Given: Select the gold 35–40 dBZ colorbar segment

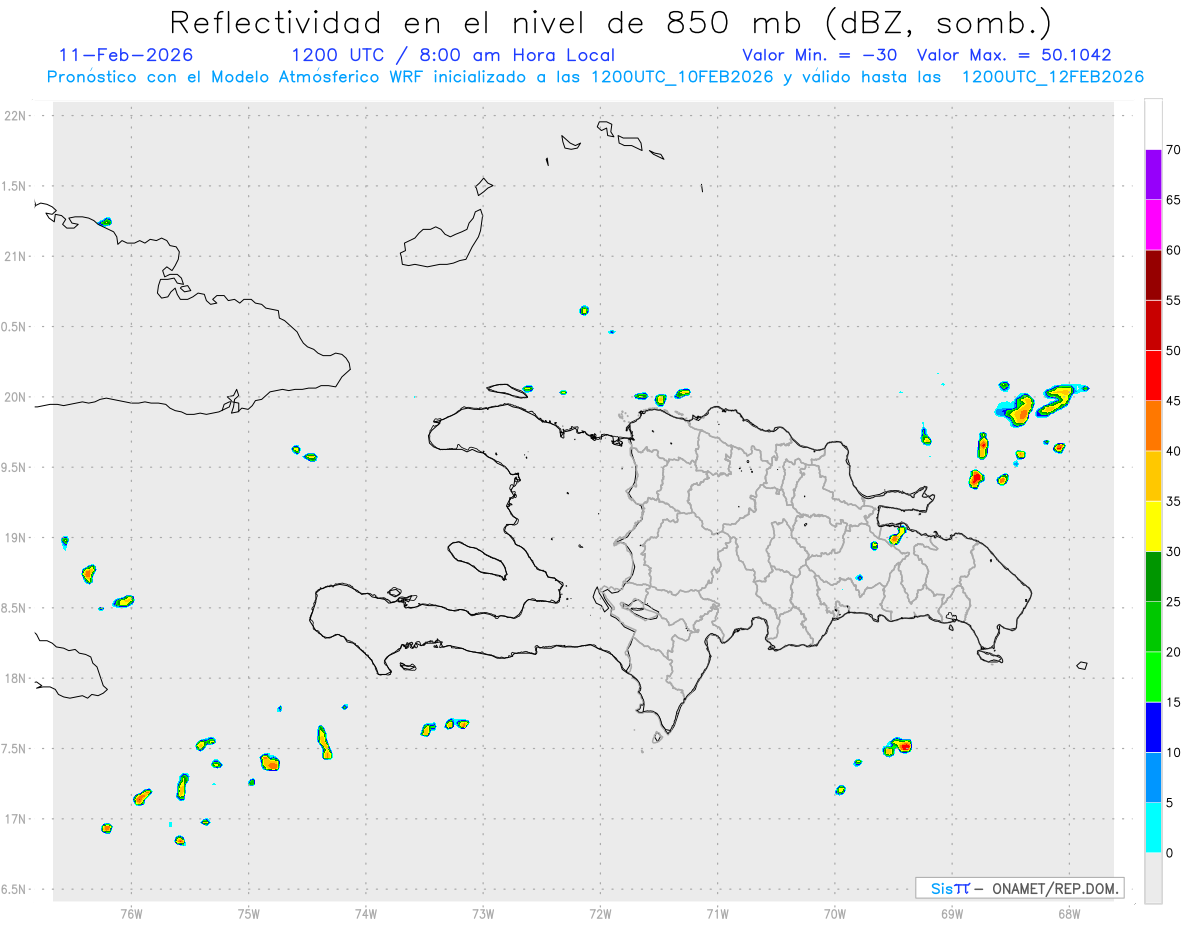Looking at the screenshot, I should click(1153, 476).
